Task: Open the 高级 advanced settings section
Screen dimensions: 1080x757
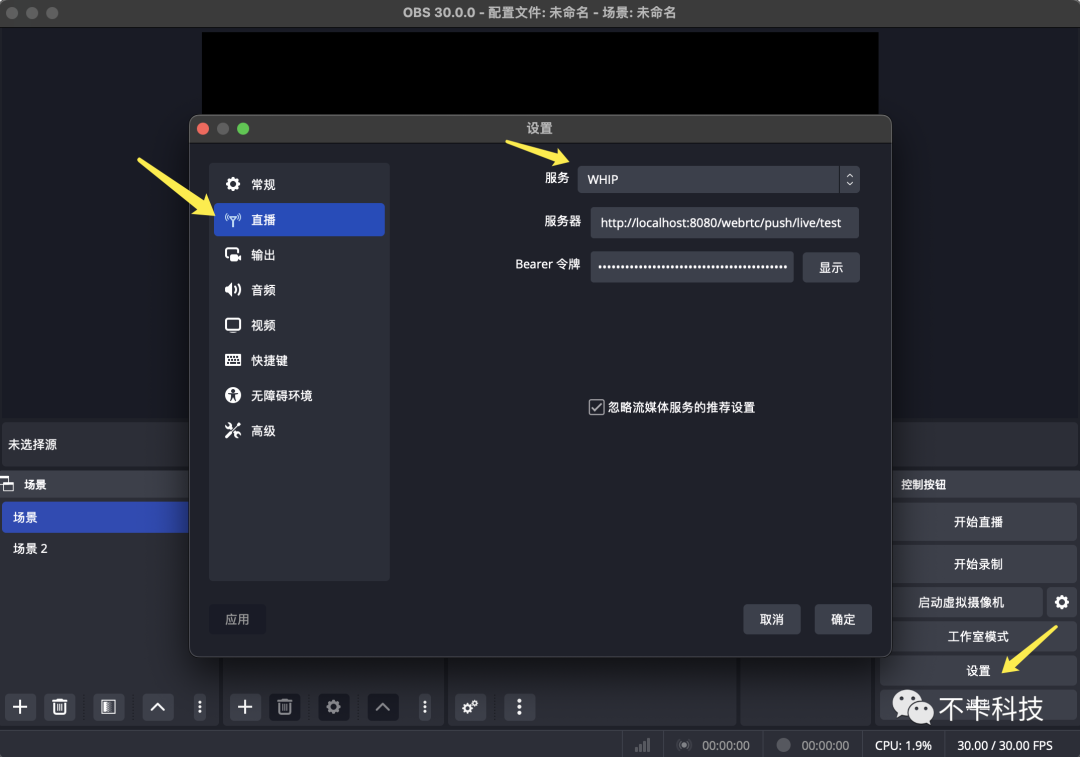Action: click(299, 431)
